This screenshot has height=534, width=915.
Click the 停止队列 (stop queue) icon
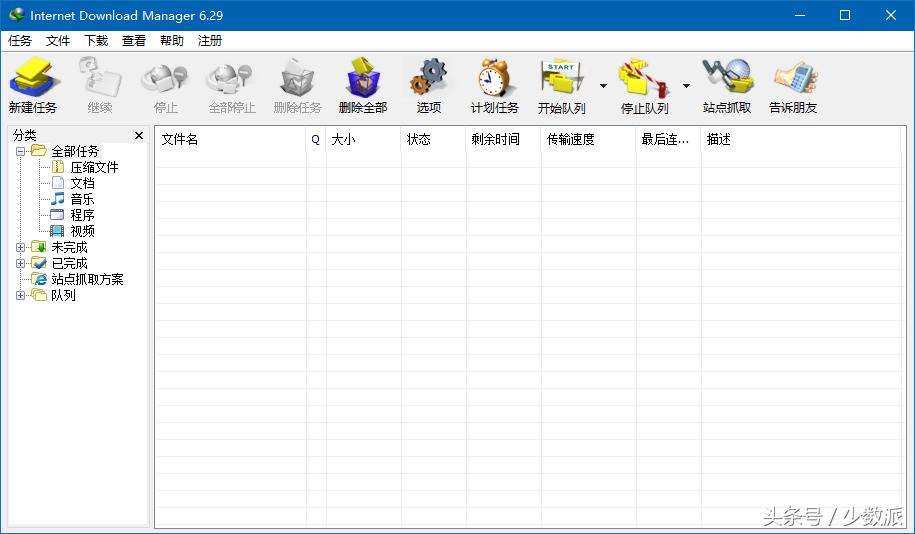[x=644, y=78]
